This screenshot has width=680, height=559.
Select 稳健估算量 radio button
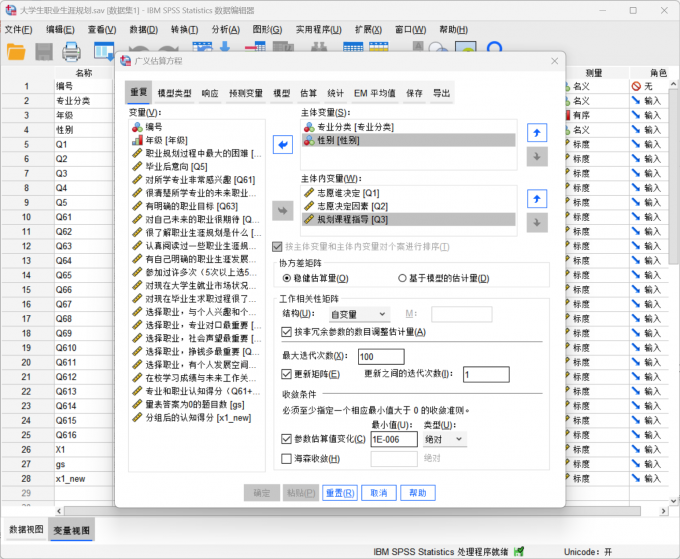[286, 278]
